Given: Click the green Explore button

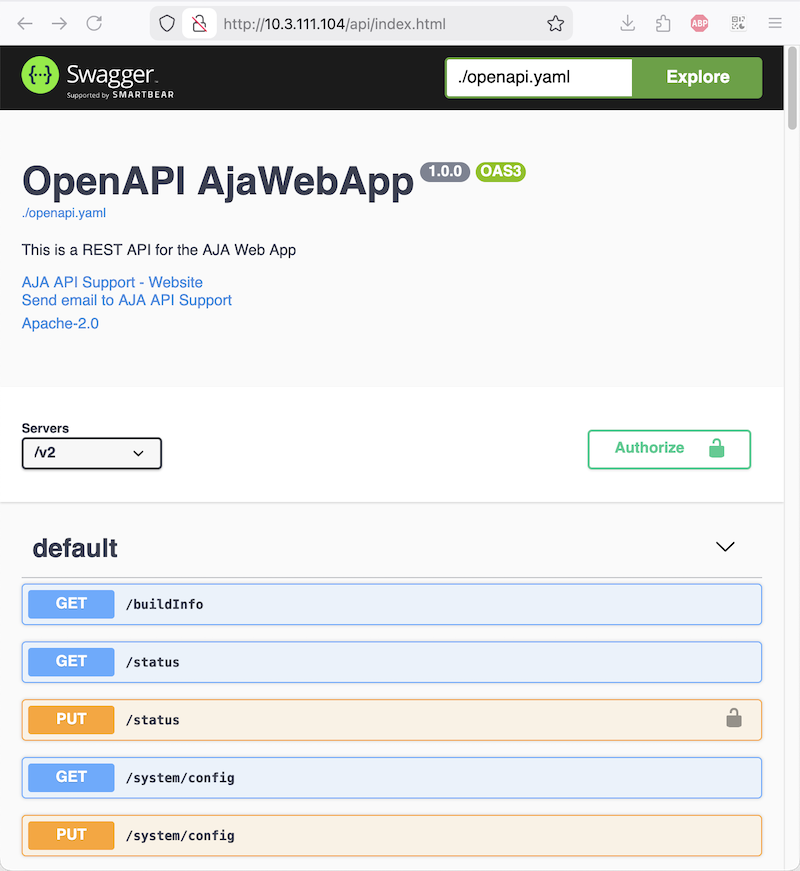Looking at the screenshot, I should click(697, 77).
